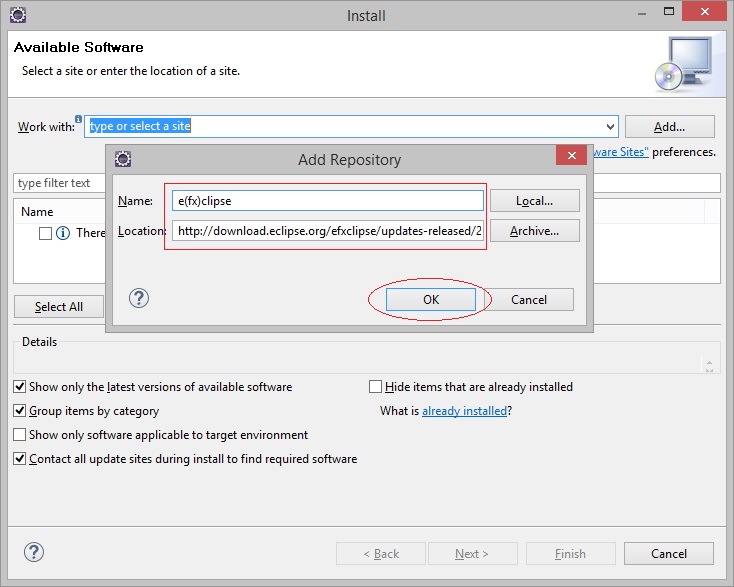Enable Show only software applicable to target
This screenshot has width=734, height=587.
[x=20, y=435]
